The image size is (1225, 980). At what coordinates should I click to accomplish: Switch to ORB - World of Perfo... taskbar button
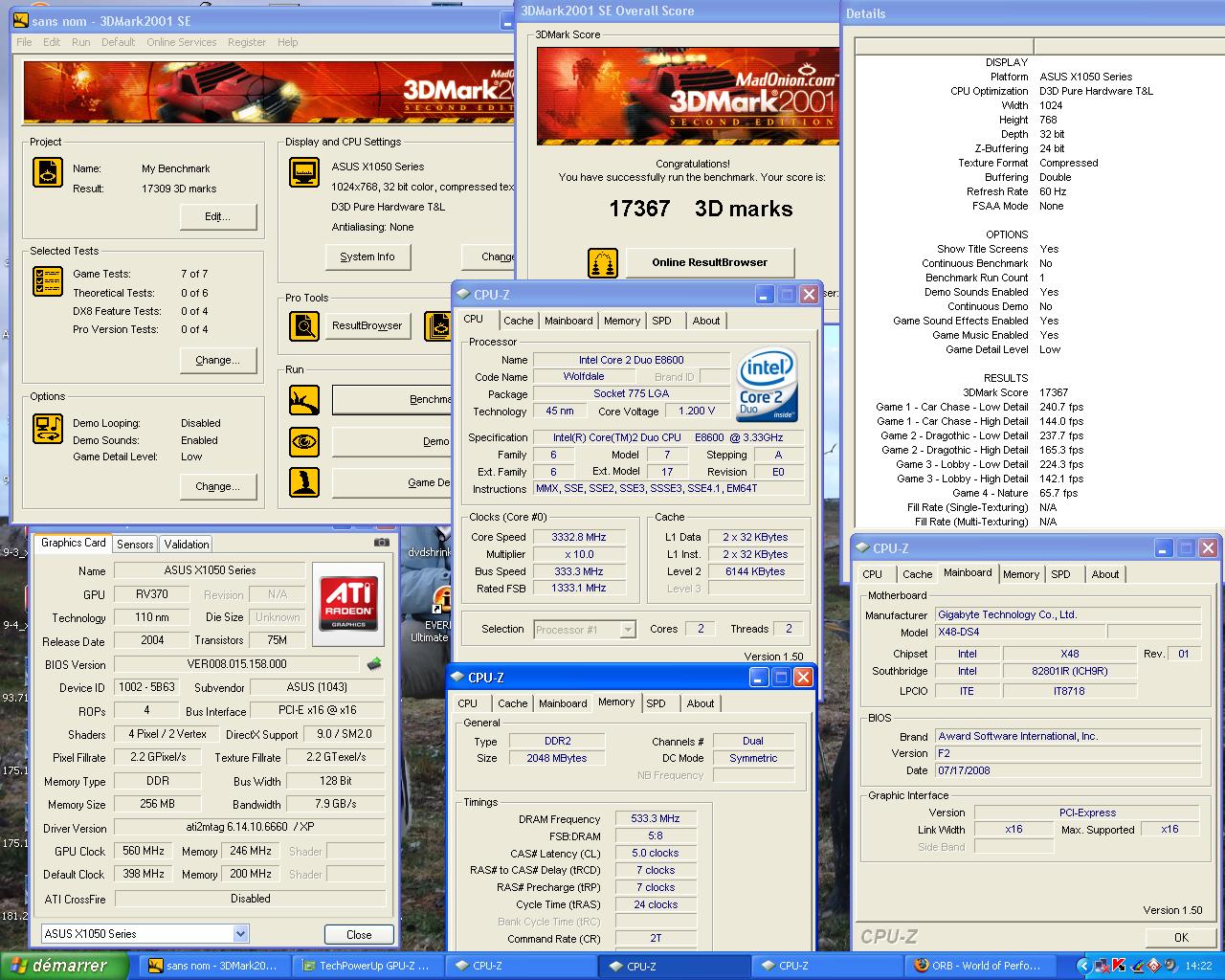(979, 966)
